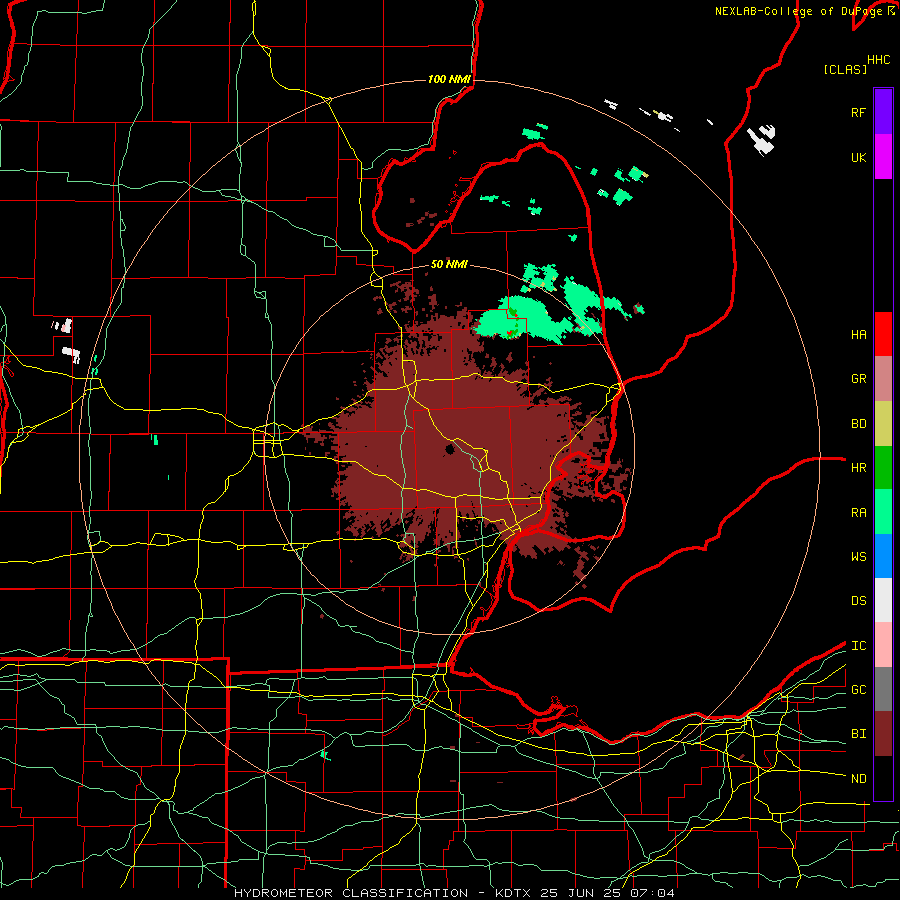The width and height of the screenshot is (900, 900).
Task: Select the light pink IC legend swatch
Action: pyautogui.click(x=883, y=645)
